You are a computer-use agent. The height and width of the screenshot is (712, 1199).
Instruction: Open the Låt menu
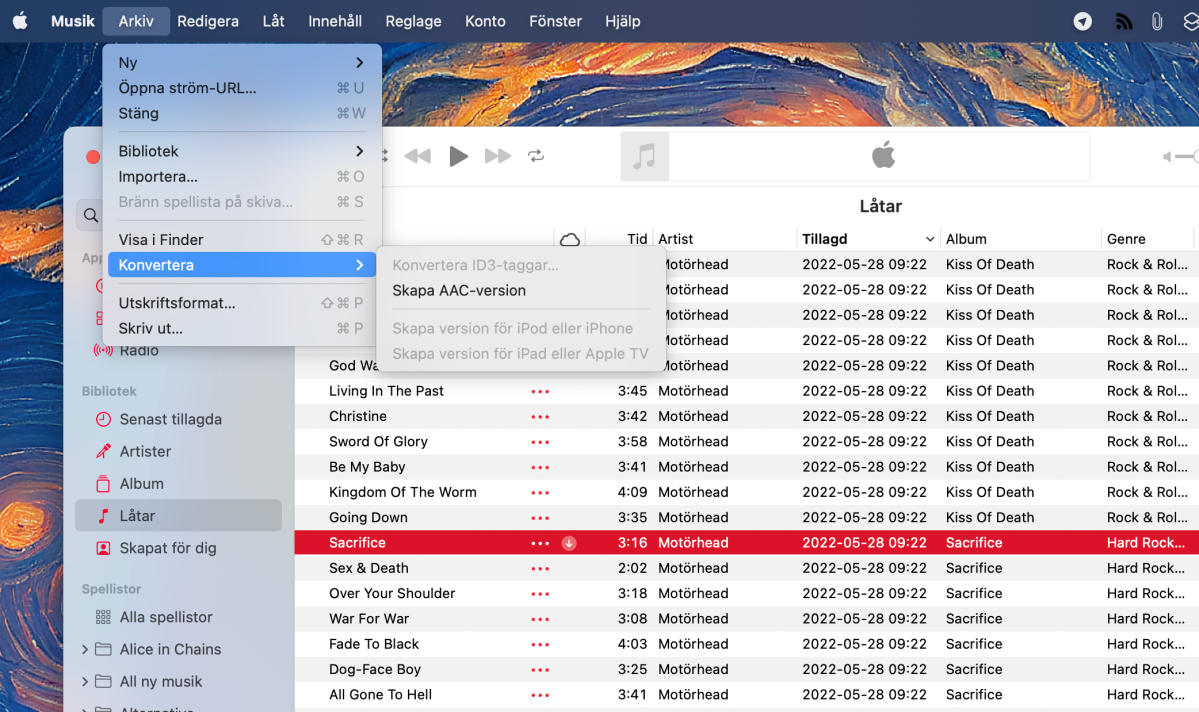[x=273, y=21]
